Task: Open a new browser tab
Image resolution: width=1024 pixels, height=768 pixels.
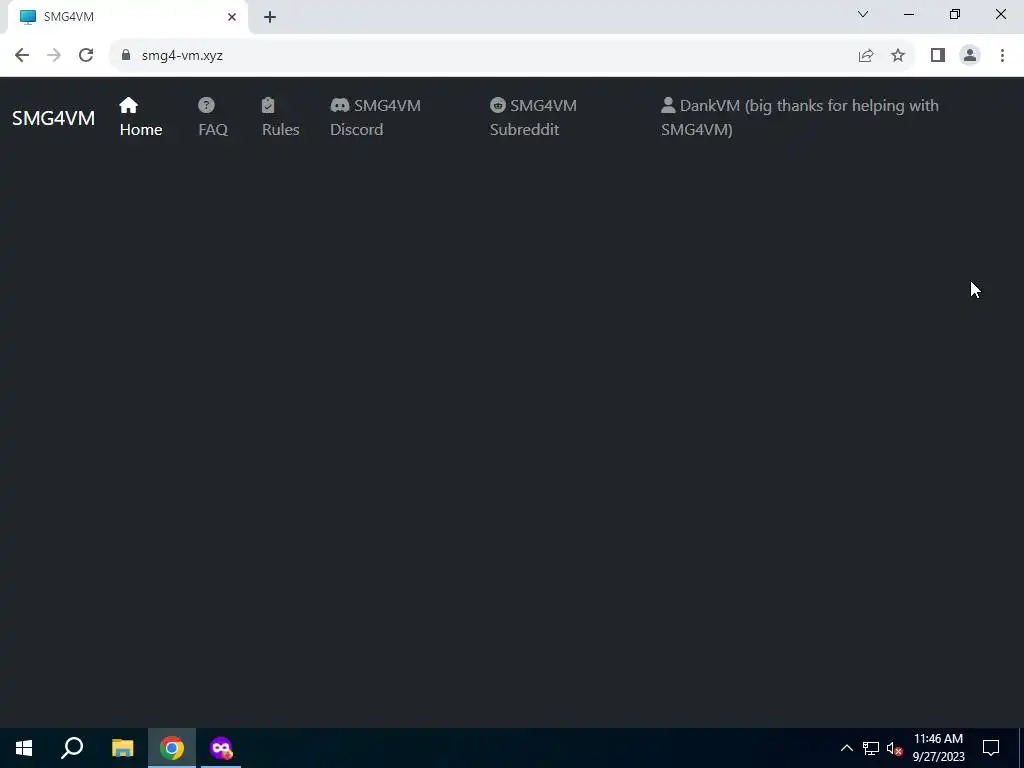Action: click(x=270, y=17)
